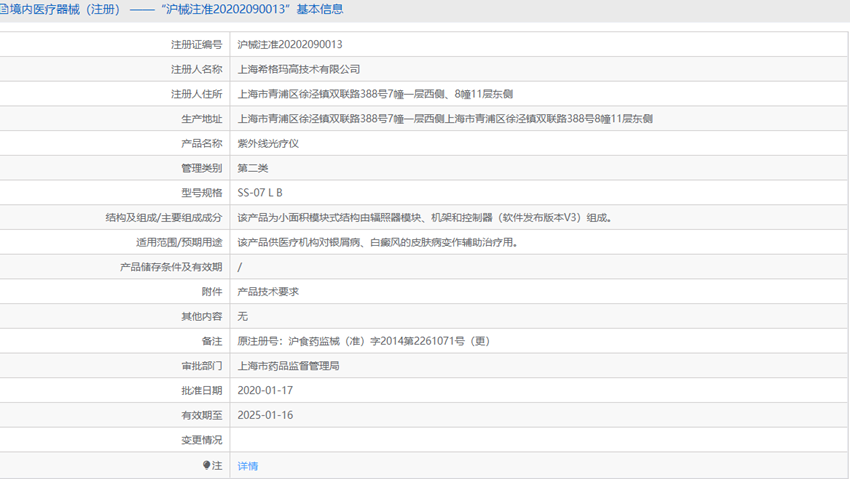Click the 注册人名称 label
The image size is (850, 479).
pyautogui.click(x=197, y=69)
